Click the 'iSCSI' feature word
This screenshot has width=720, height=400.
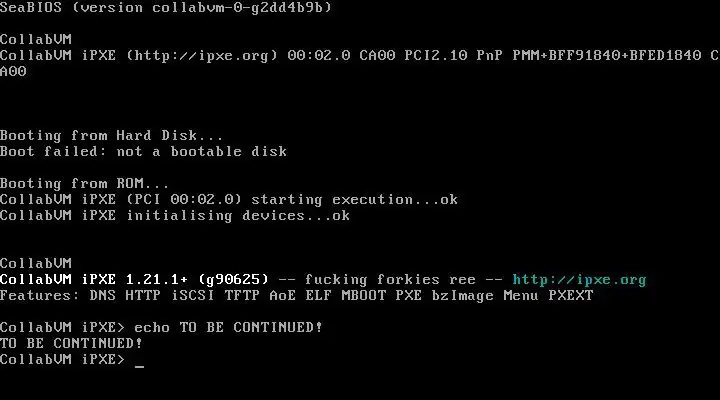pyautogui.click(x=193, y=295)
